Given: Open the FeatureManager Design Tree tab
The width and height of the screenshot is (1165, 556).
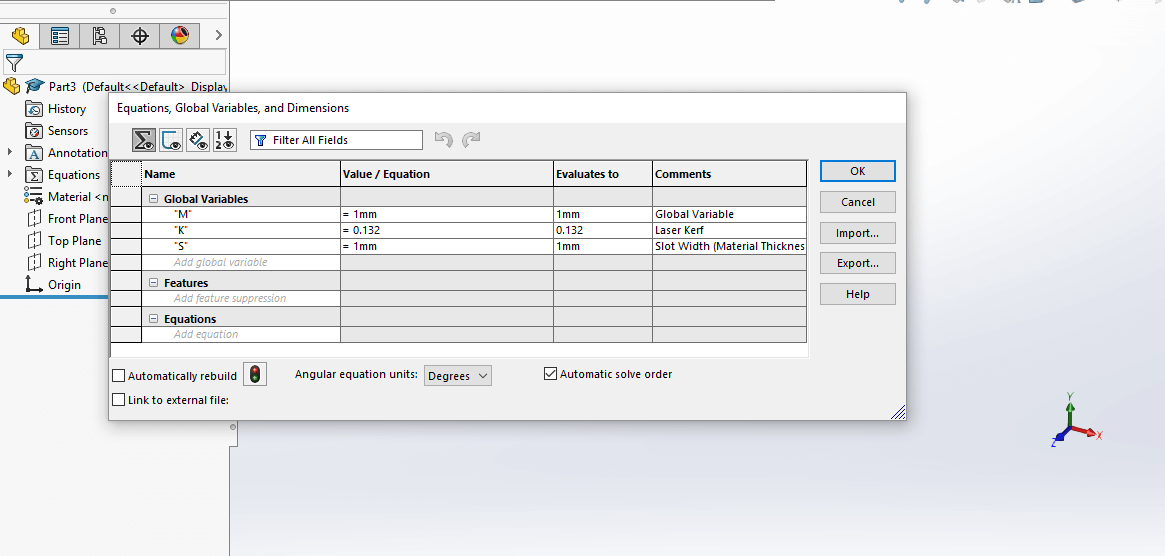Looking at the screenshot, I should tap(20, 36).
